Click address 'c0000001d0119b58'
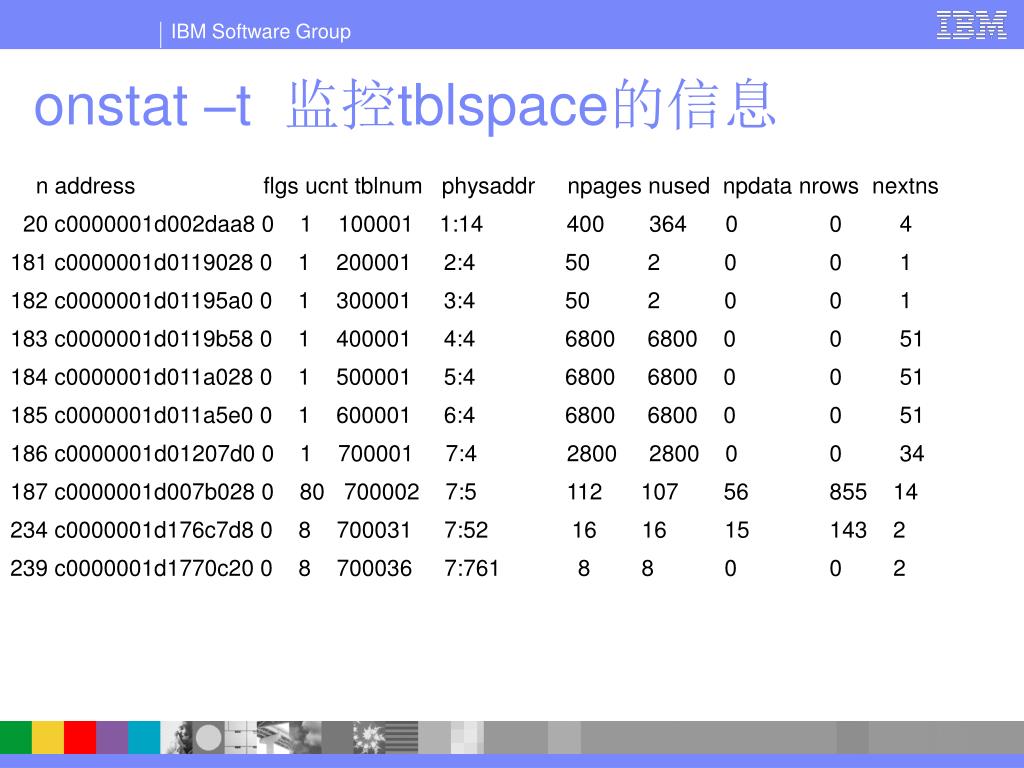 (153, 340)
